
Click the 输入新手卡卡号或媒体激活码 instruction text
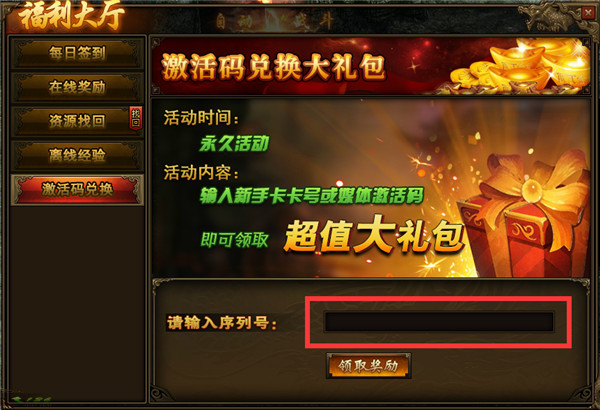(x=311, y=195)
